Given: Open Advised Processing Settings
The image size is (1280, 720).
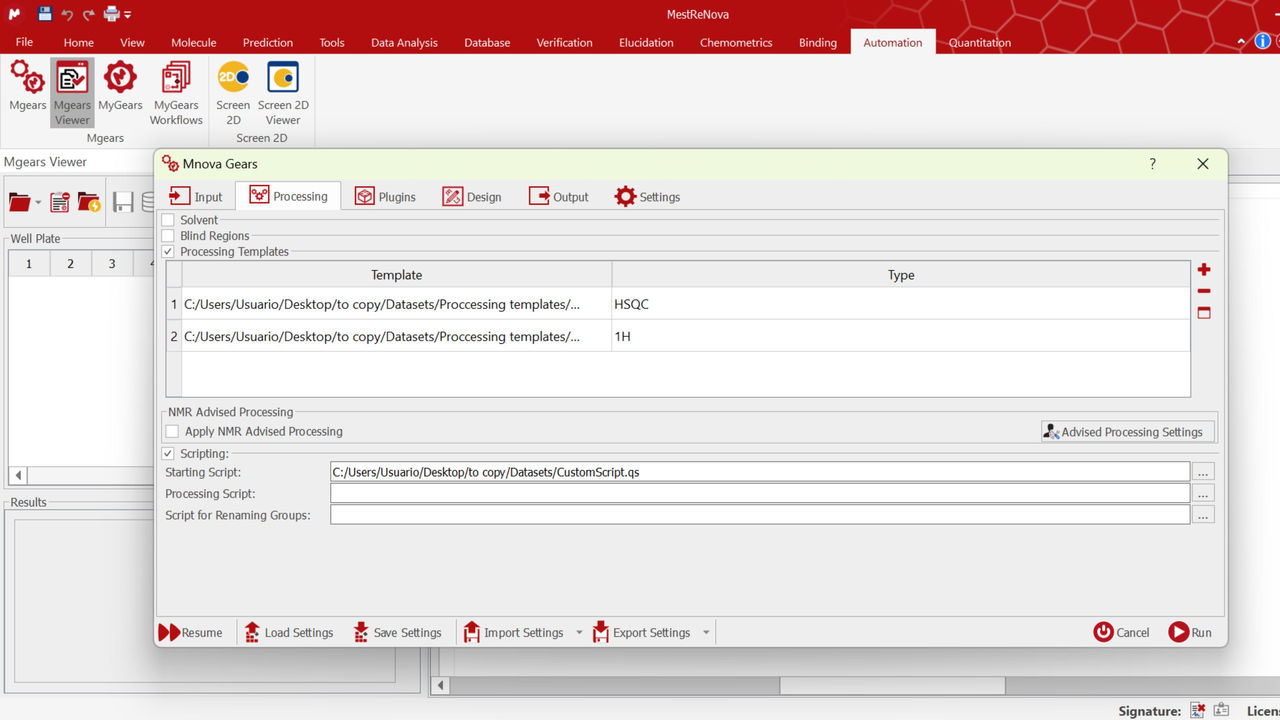Looking at the screenshot, I should coord(1127,432).
